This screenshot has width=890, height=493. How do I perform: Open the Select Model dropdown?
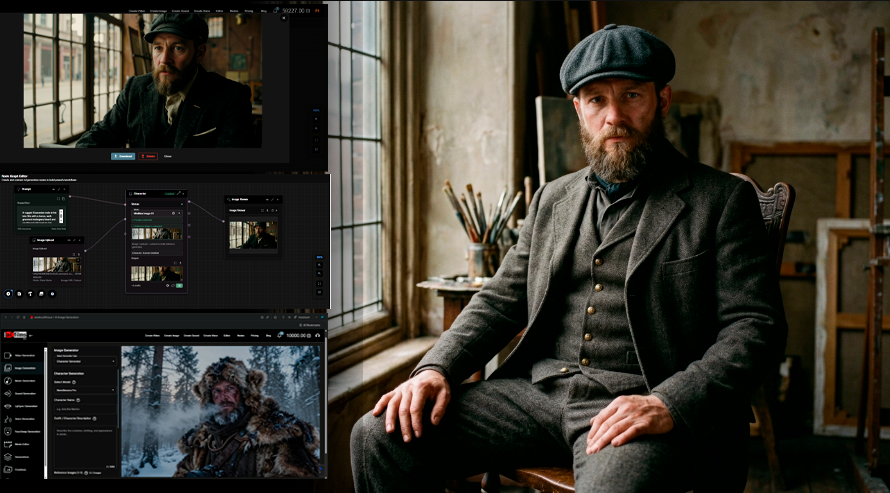coord(85,390)
